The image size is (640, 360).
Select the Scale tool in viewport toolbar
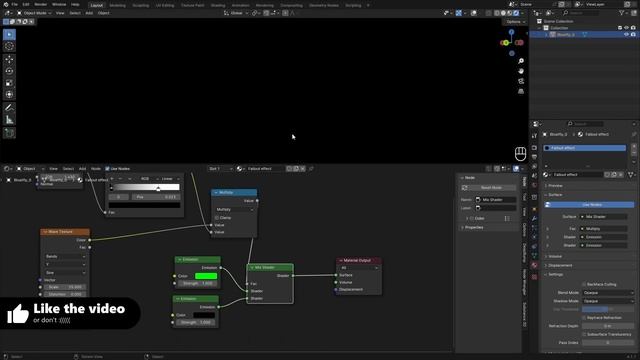tap(9, 83)
